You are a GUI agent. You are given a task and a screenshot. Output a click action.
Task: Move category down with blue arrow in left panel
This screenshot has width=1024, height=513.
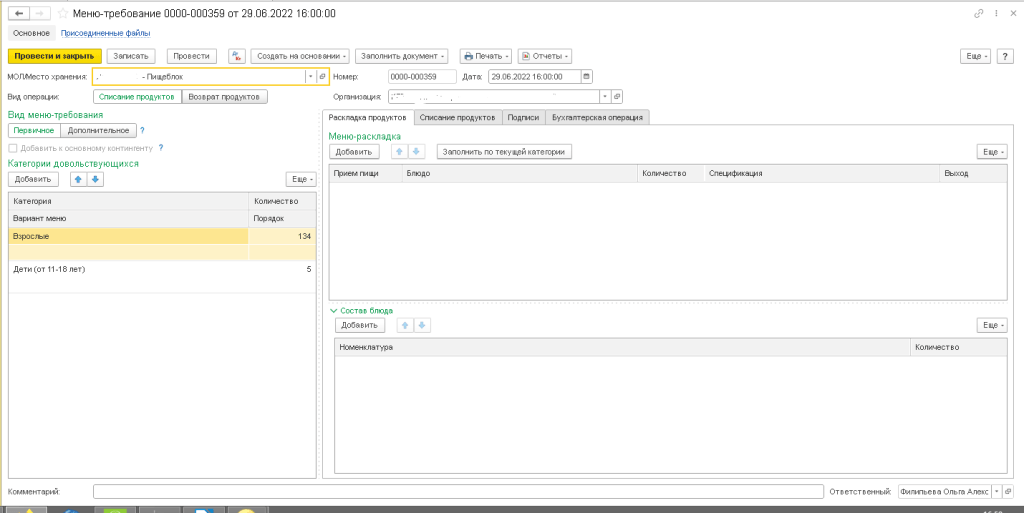pos(95,179)
